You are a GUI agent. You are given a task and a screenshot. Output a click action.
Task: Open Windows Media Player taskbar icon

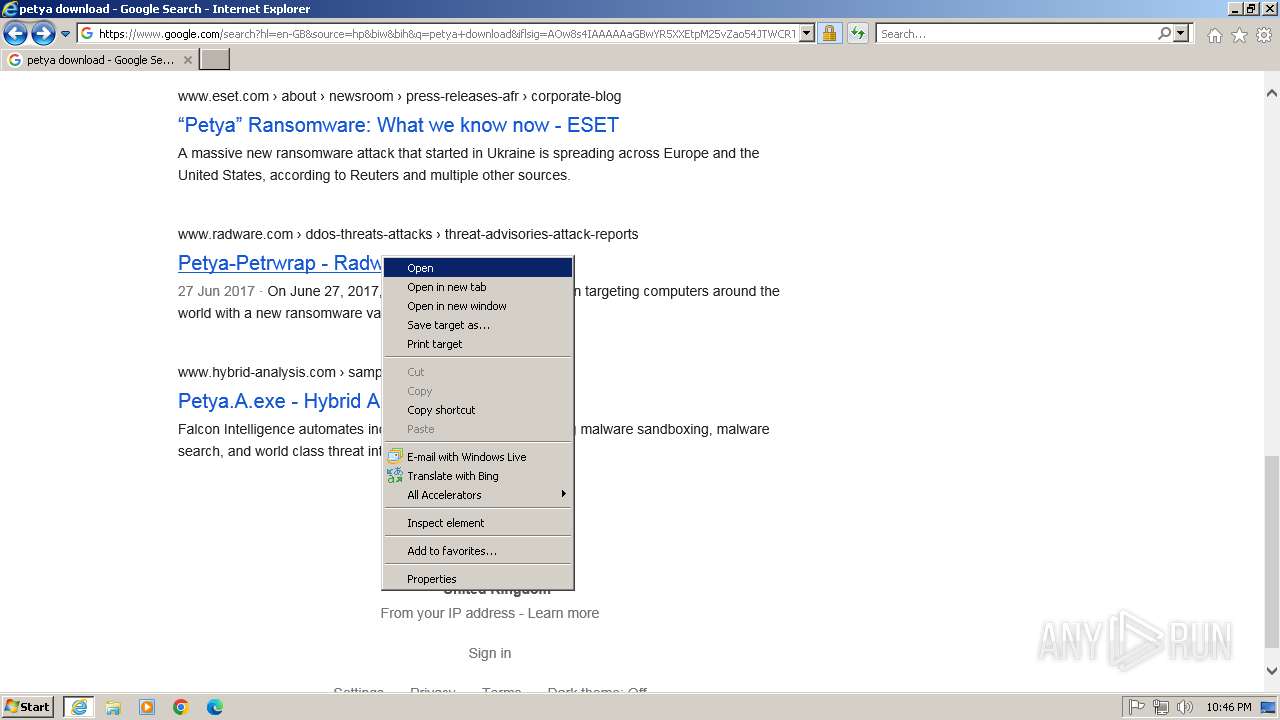click(x=147, y=707)
